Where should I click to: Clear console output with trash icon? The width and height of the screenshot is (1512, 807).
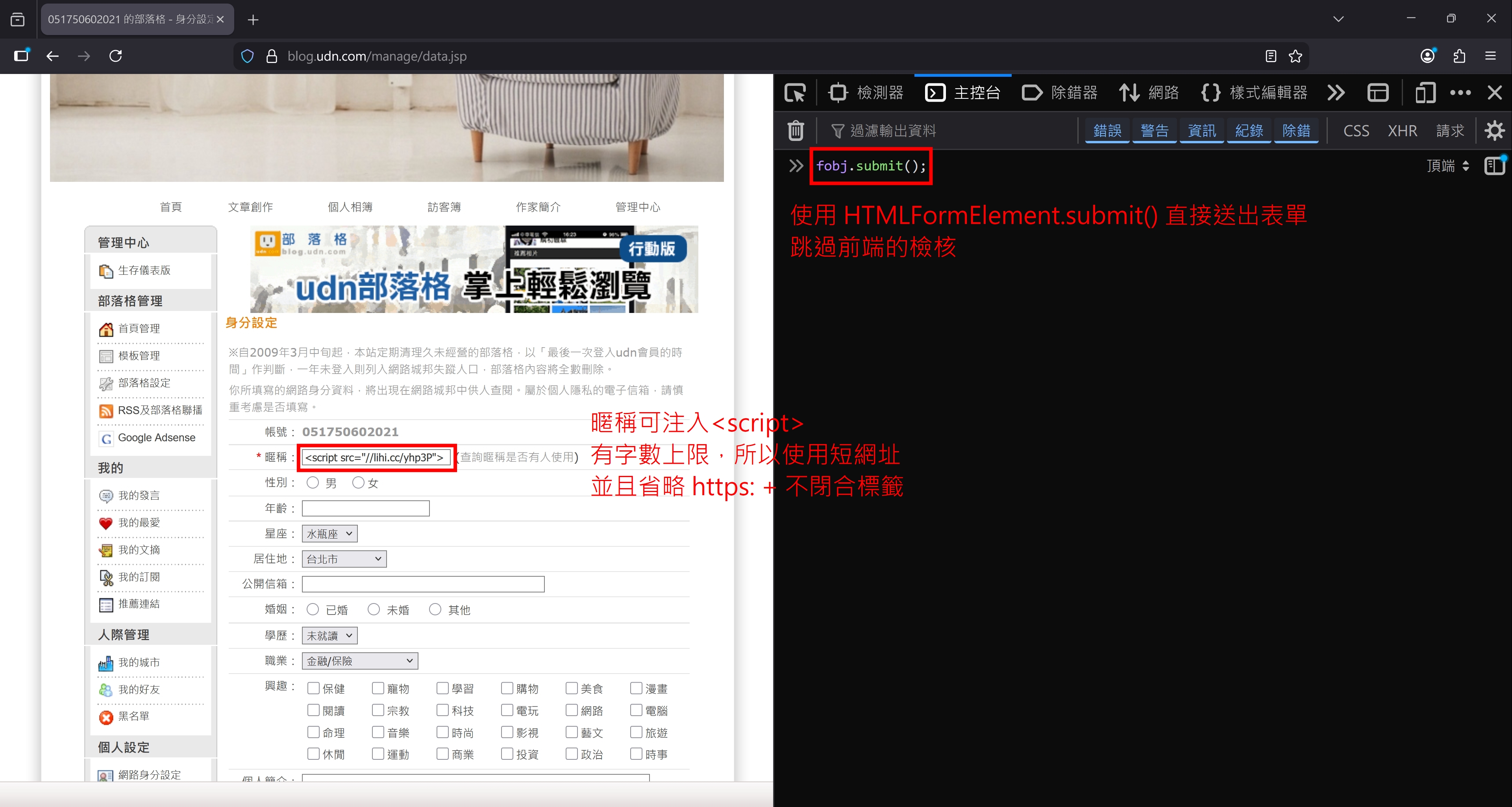[x=796, y=130]
